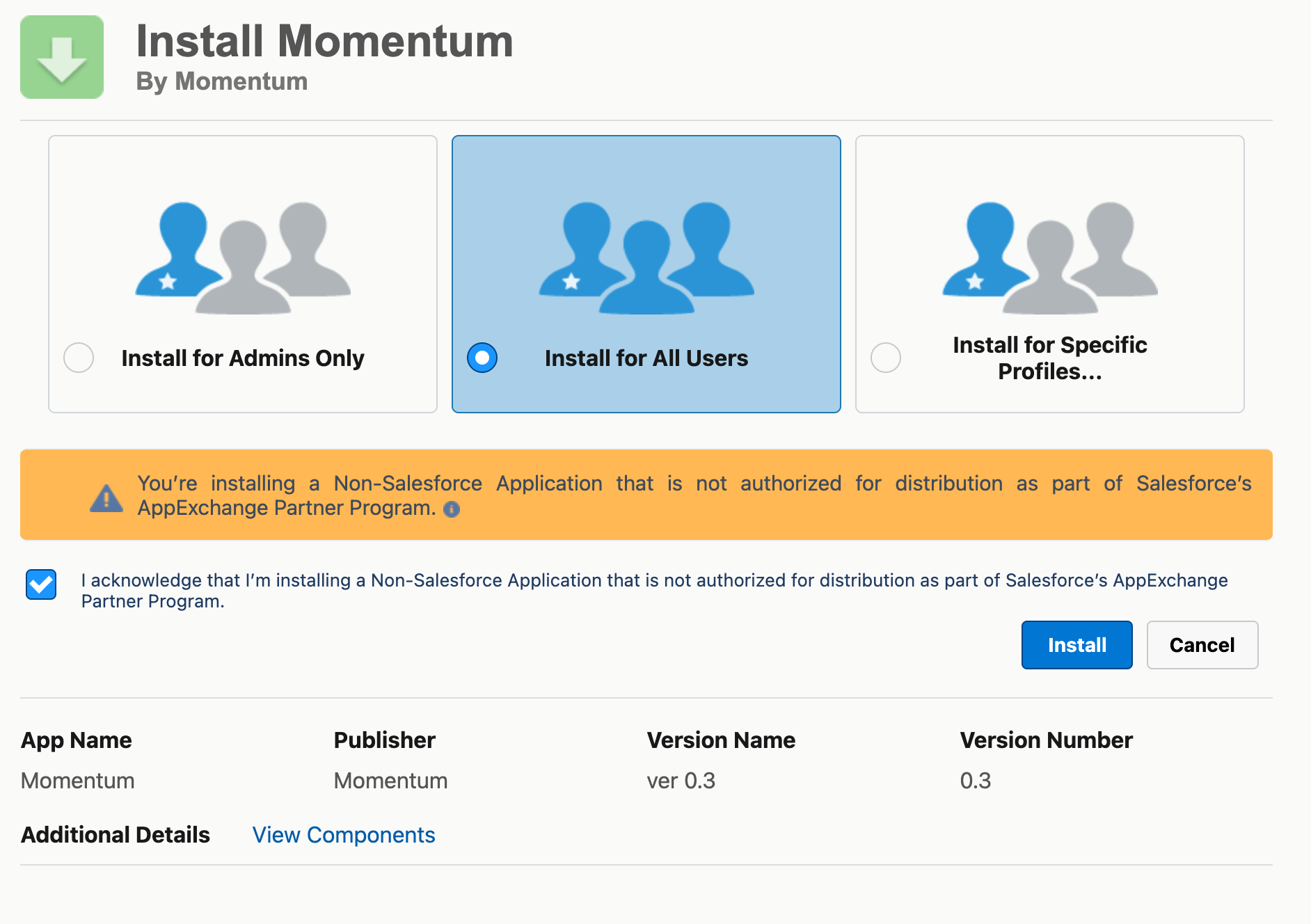Image resolution: width=1311 pixels, height=924 pixels.
Task: Click the Publisher name Momentum
Action: (x=390, y=780)
